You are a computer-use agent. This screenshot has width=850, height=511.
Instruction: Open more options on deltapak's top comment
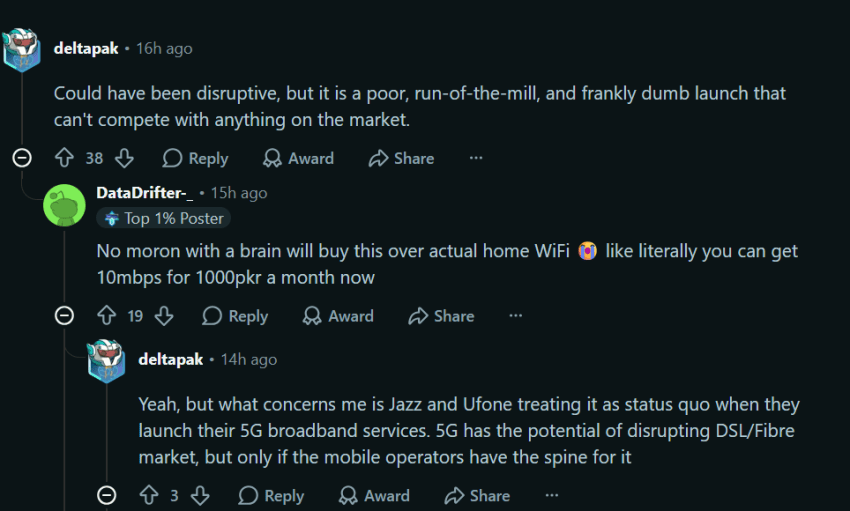[x=476, y=158]
